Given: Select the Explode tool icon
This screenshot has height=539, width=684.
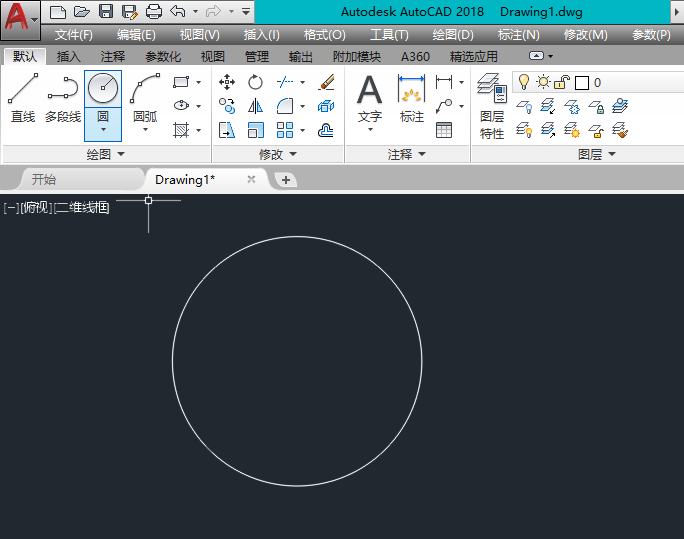Looking at the screenshot, I should [326, 106].
